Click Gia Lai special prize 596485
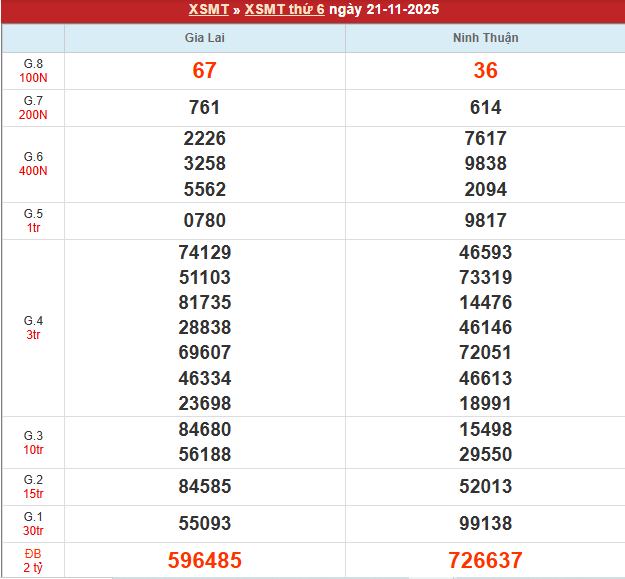625x579 pixels. (x=204, y=560)
